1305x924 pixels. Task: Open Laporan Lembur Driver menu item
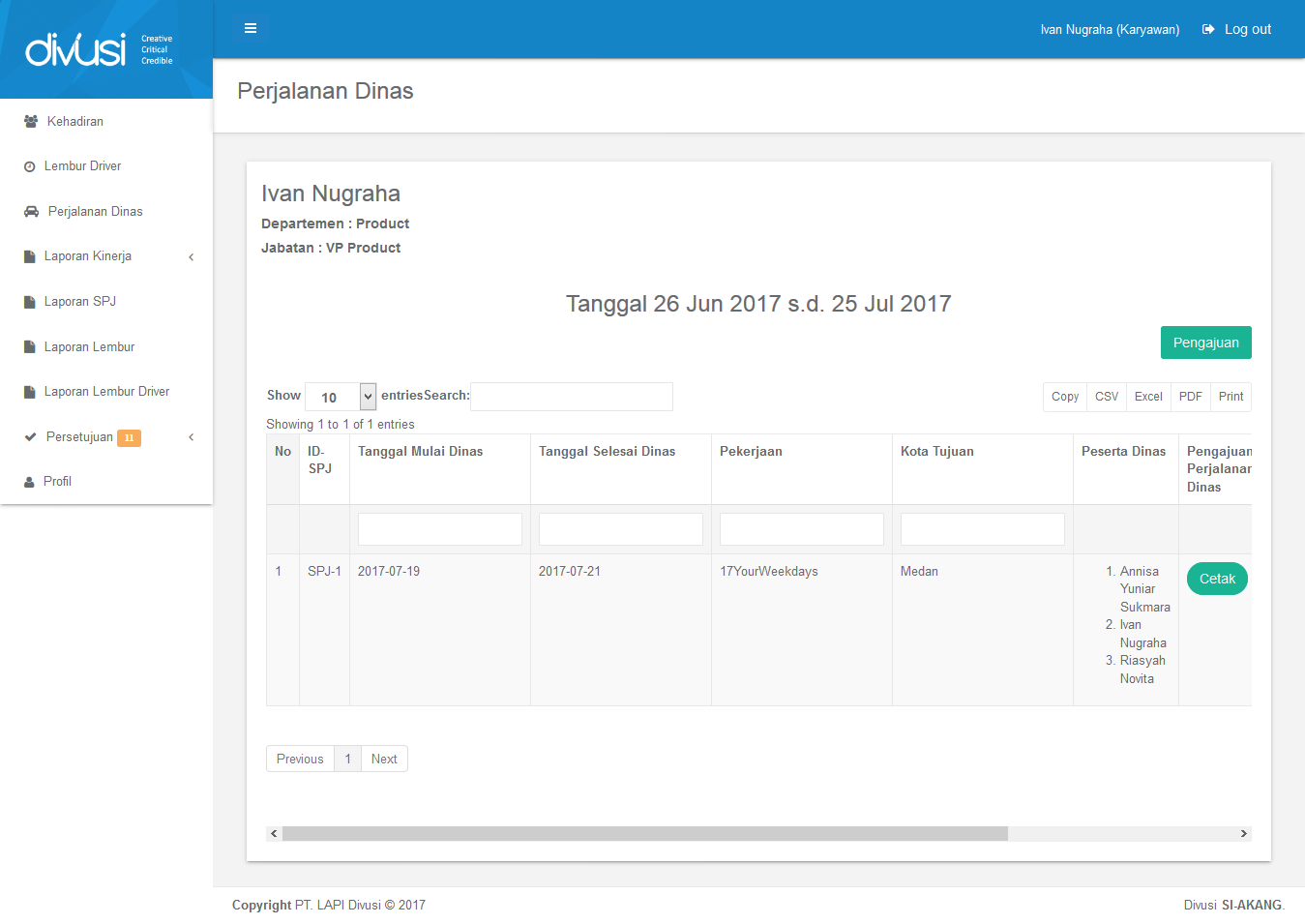[x=106, y=392]
